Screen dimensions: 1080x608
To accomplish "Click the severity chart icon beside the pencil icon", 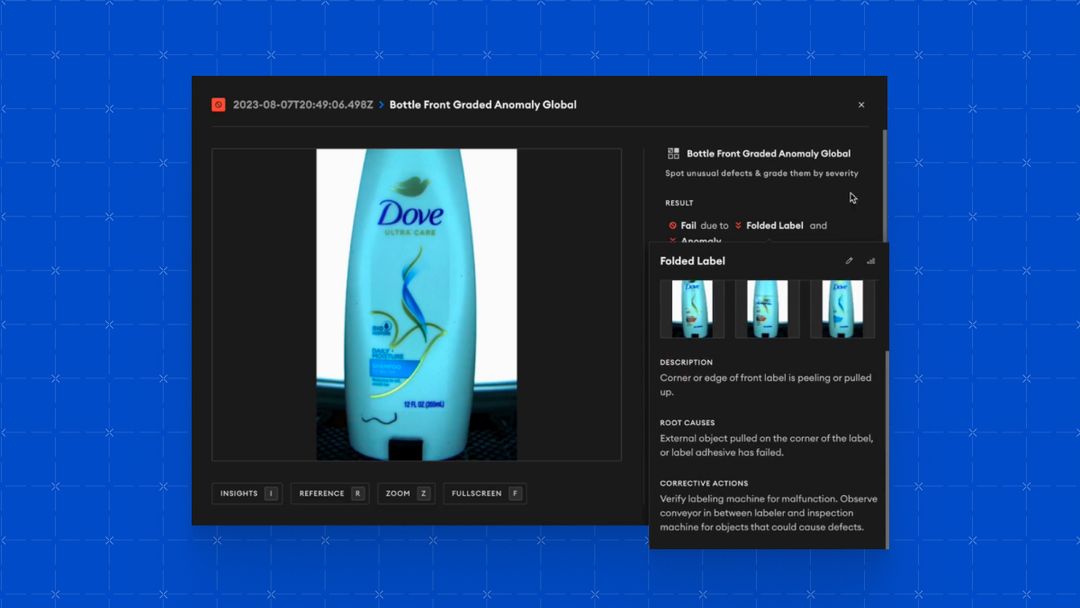I will 870,260.
